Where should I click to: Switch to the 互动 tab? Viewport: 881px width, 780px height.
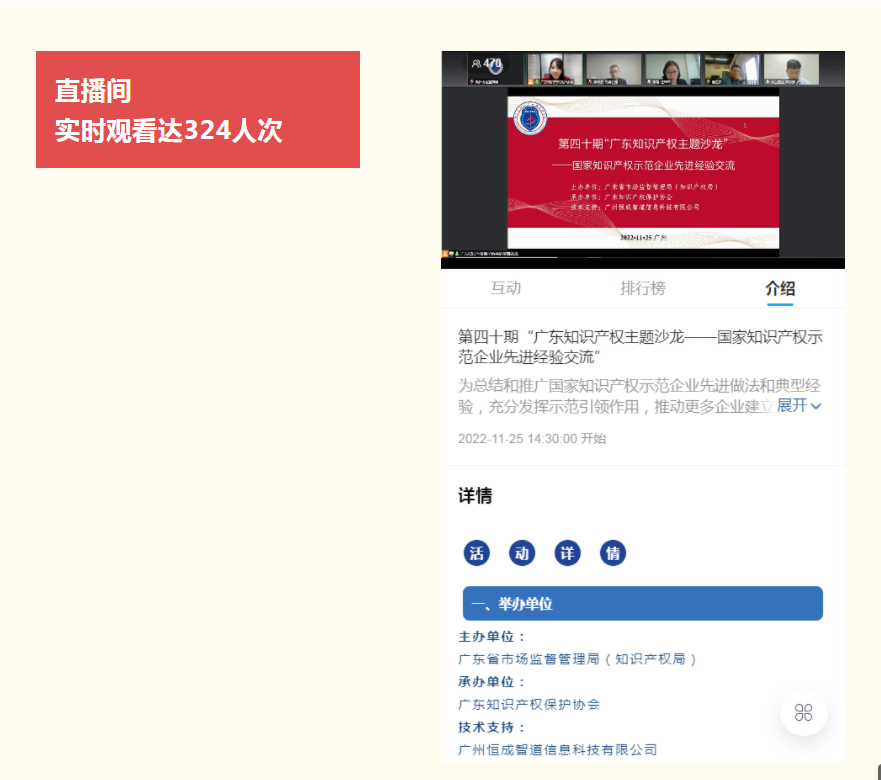point(506,288)
